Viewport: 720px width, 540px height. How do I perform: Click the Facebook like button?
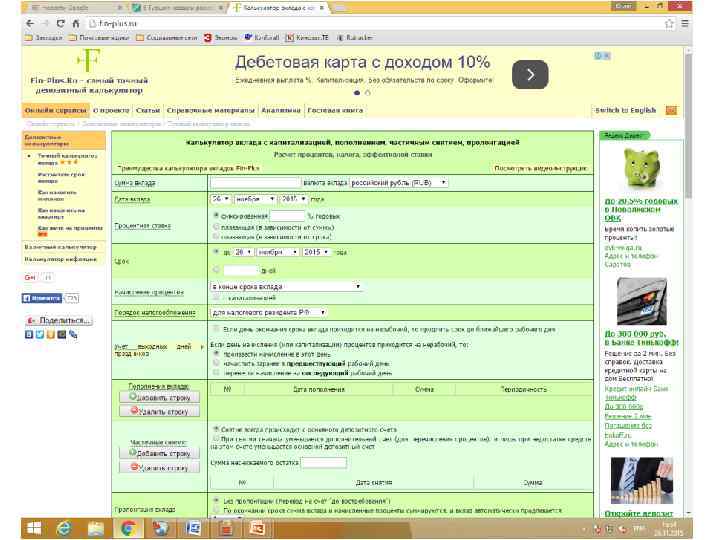coord(42,298)
